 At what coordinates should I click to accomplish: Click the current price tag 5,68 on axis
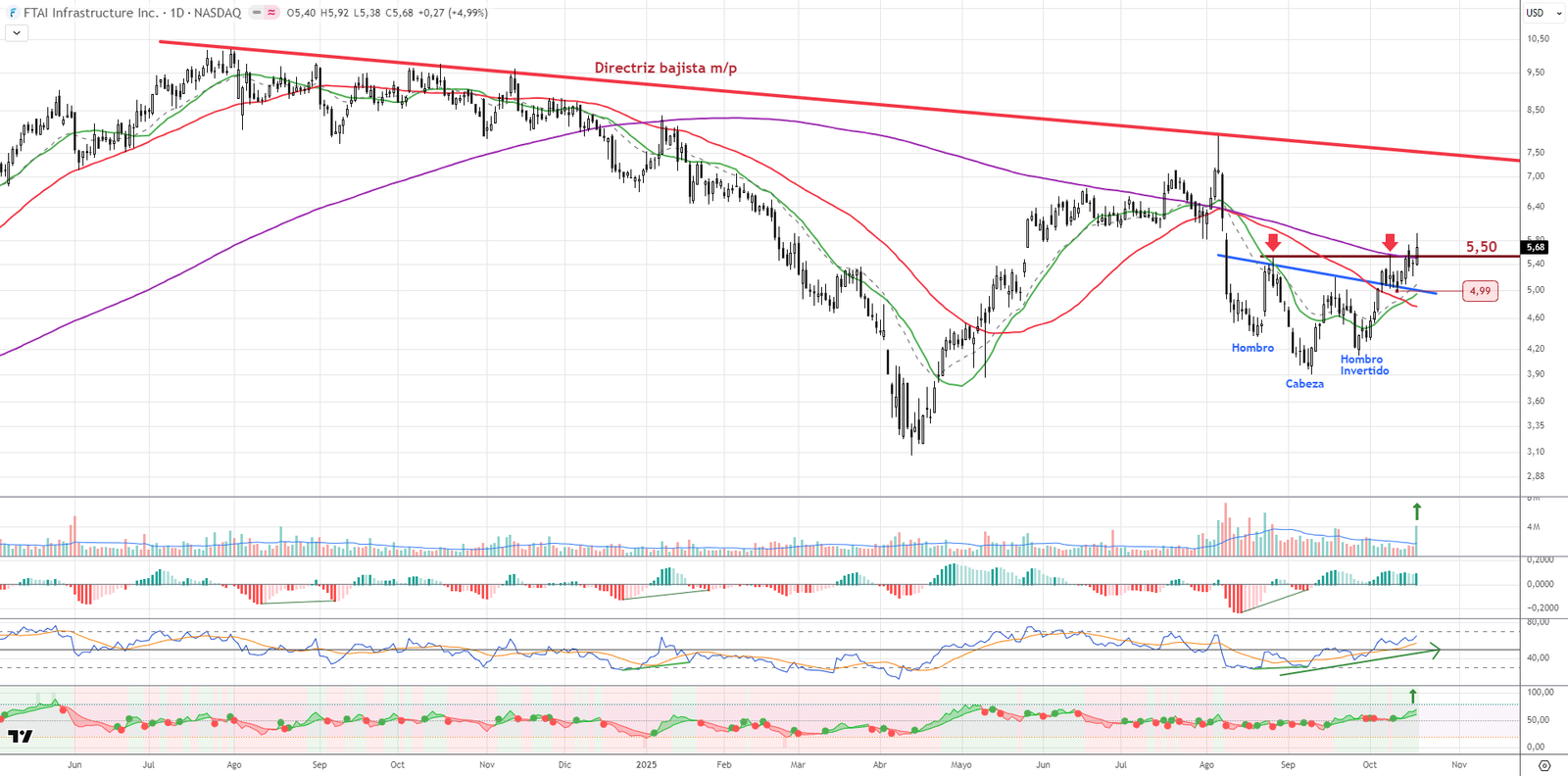(x=1535, y=248)
